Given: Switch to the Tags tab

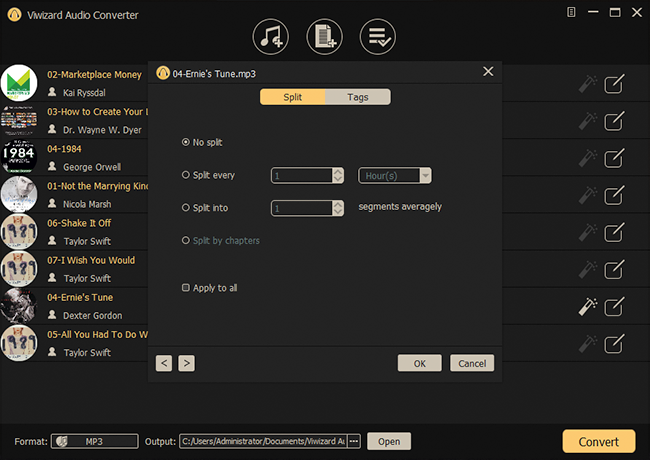Looking at the screenshot, I should [358, 97].
